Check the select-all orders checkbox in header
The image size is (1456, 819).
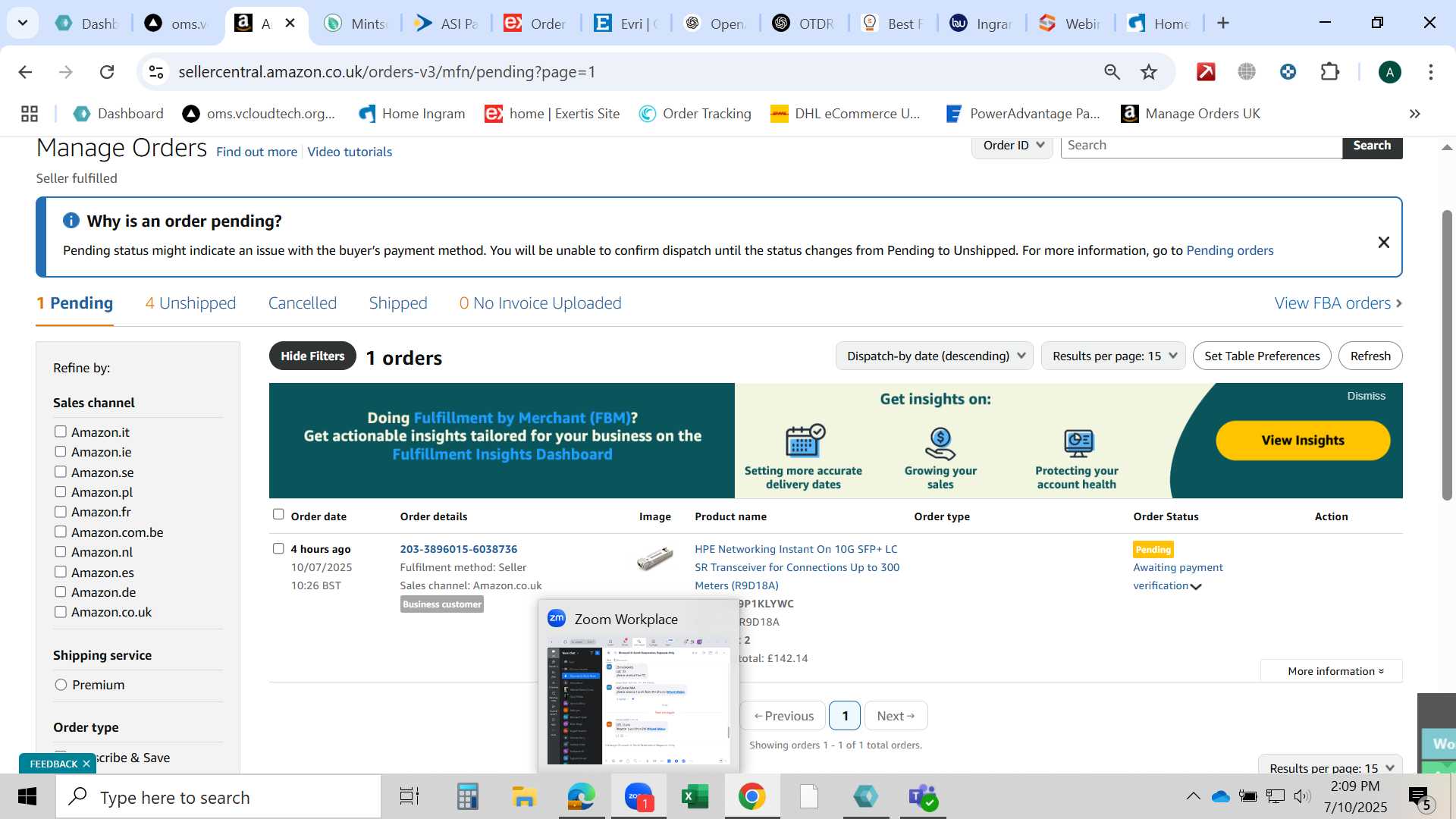[x=278, y=514]
